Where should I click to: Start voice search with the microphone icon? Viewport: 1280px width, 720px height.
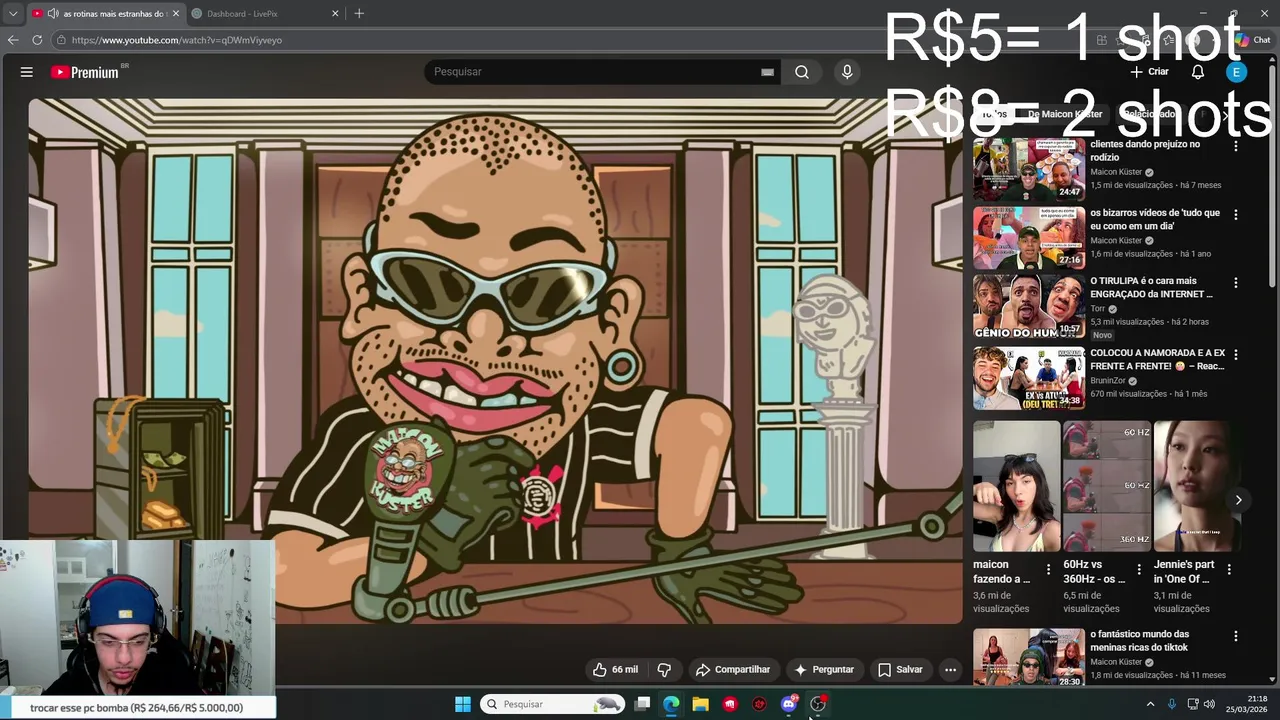[x=847, y=72]
